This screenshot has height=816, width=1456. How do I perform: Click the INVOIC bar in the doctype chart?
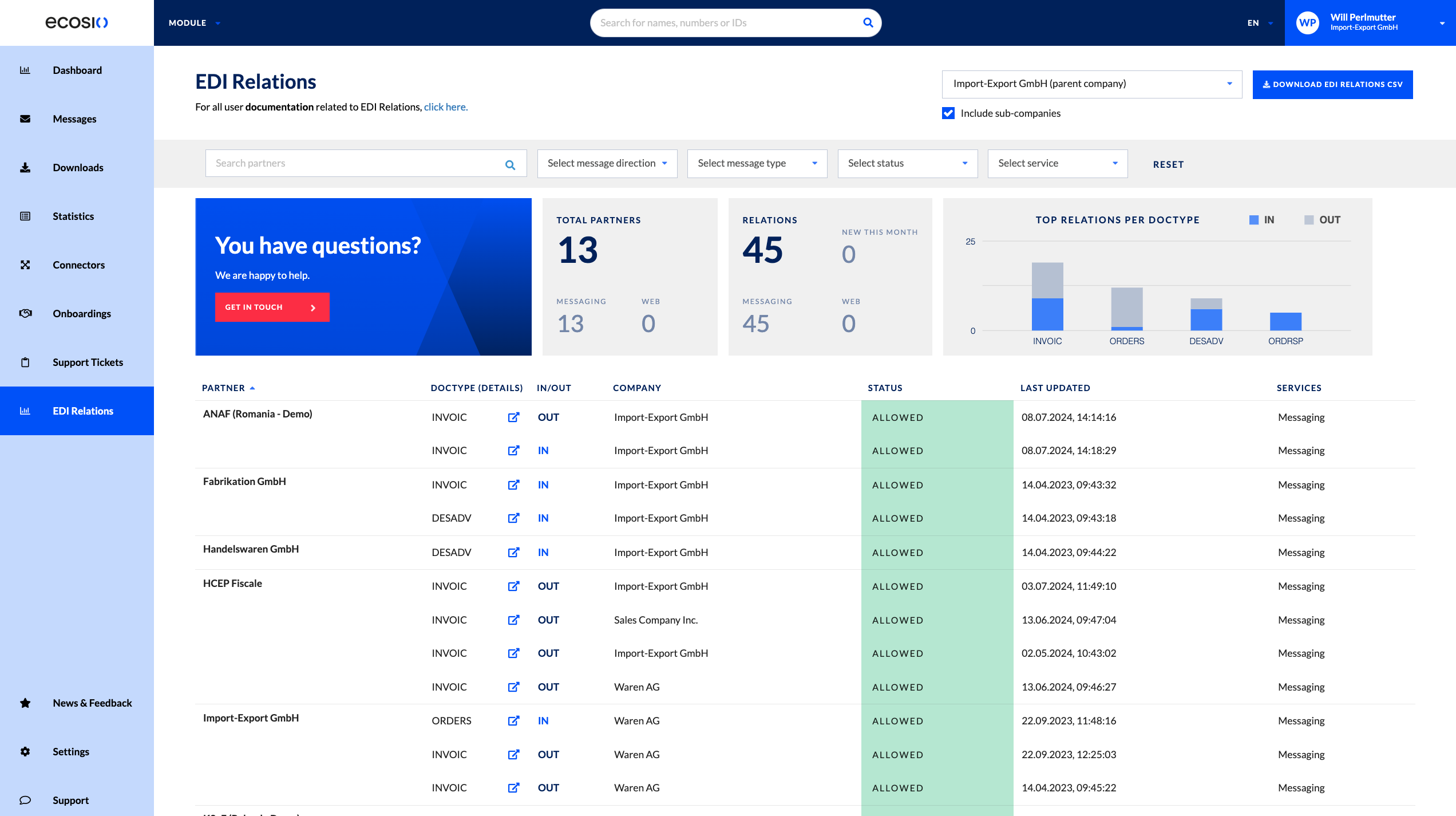coord(1047,297)
